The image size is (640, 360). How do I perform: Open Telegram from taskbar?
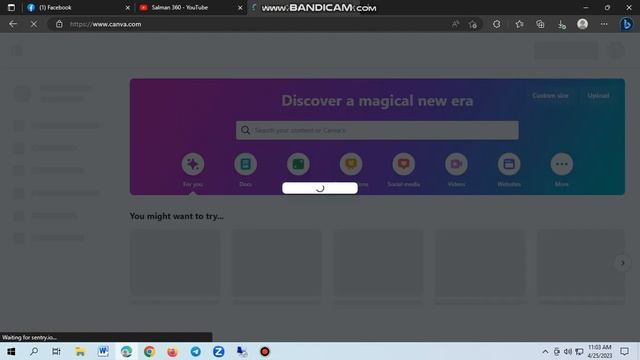pos(196,351)
